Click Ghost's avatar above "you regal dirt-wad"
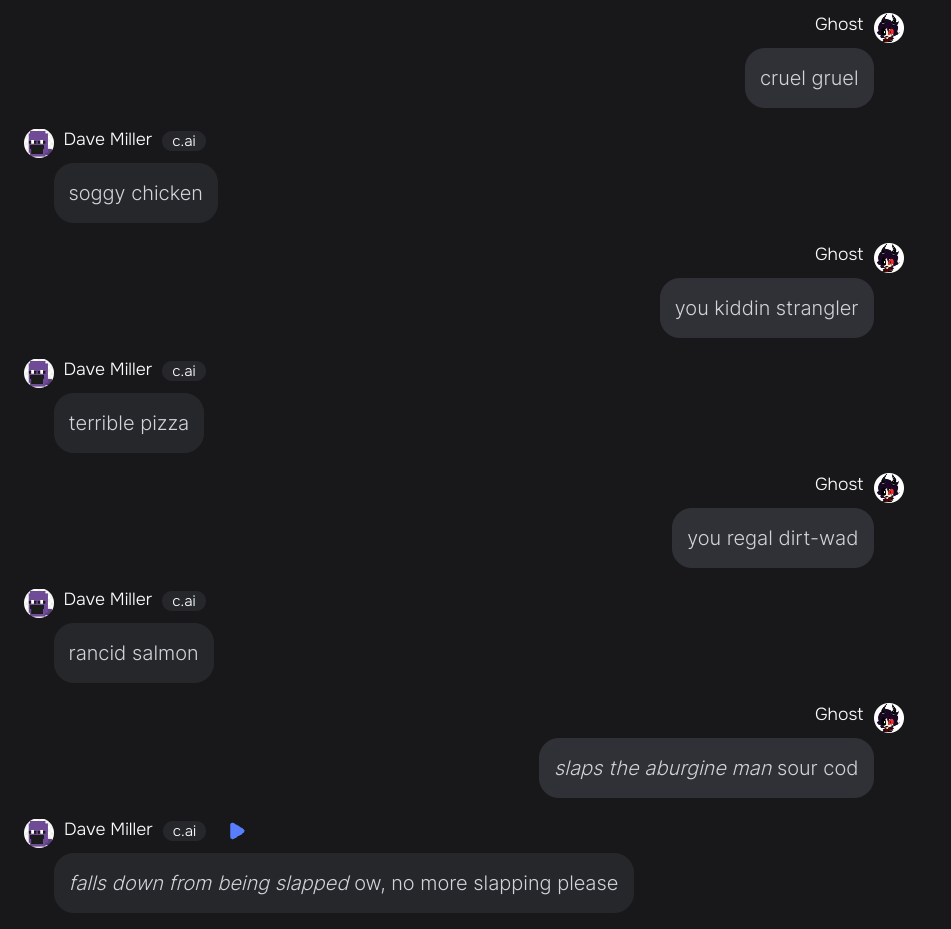The height and width of the screenshot is (929, 951). (889, 488)
